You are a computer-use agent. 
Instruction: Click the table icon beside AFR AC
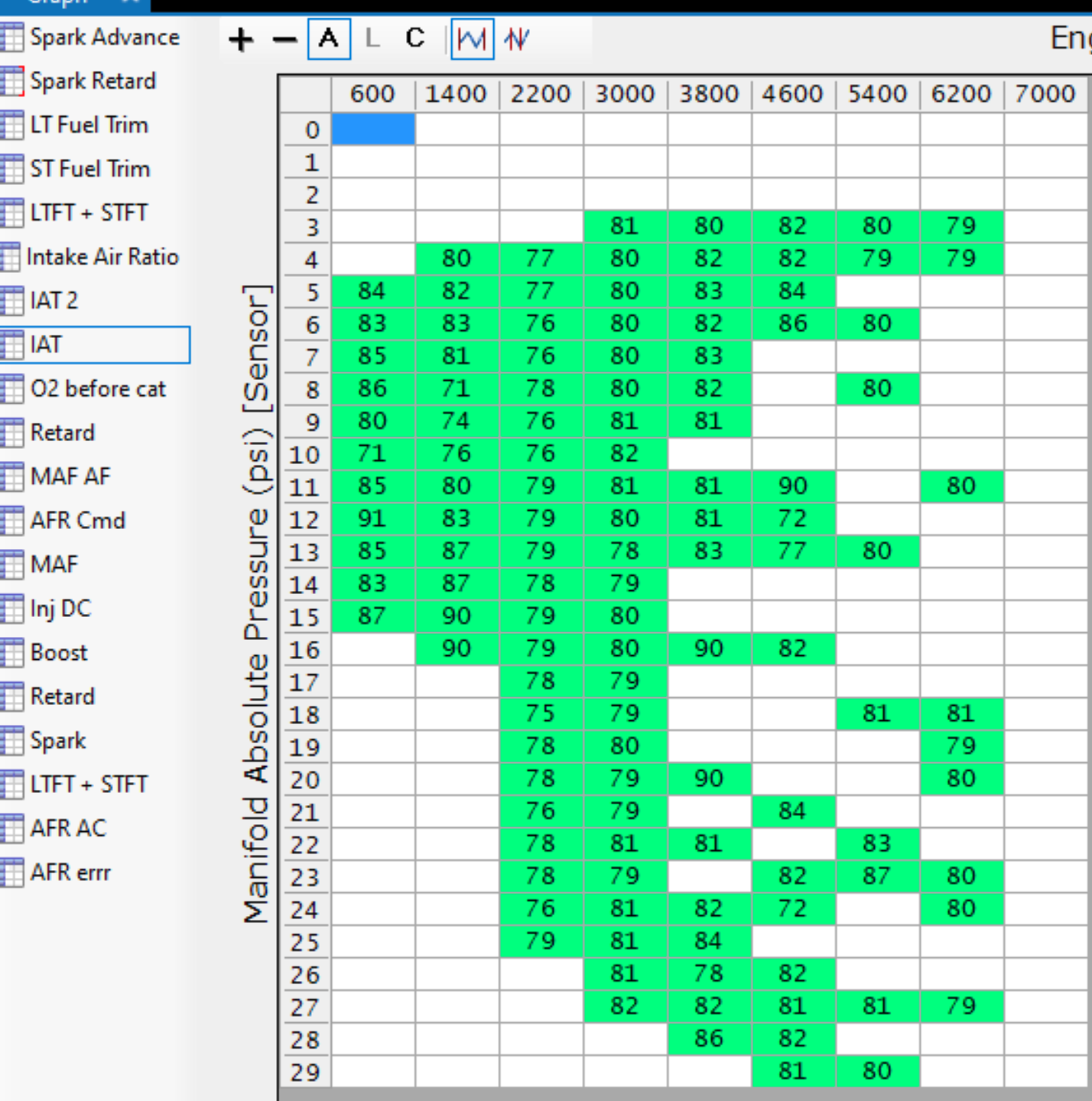(x=11, y=829)
